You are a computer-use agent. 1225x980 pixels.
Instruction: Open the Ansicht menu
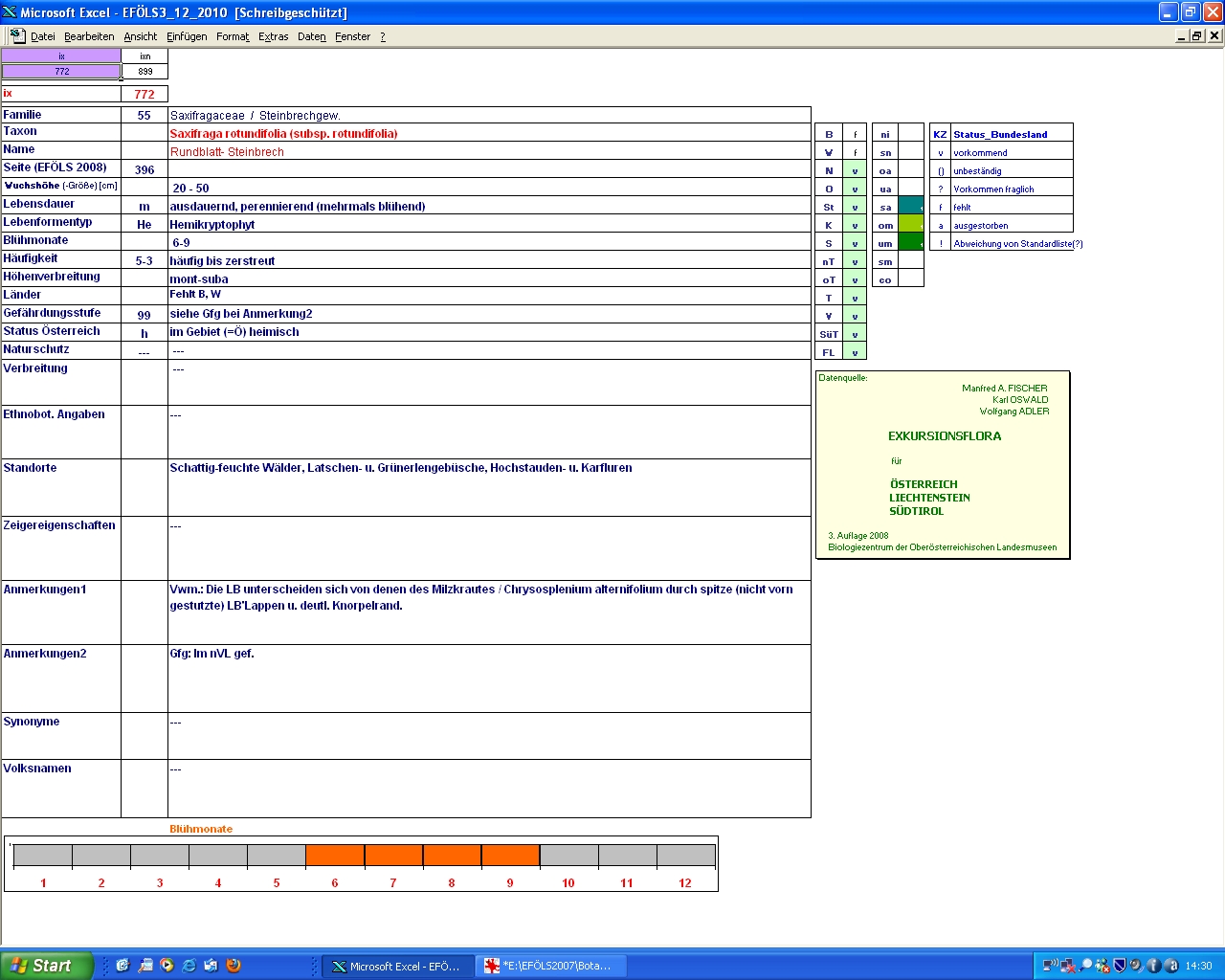click(x=141, y=36)
